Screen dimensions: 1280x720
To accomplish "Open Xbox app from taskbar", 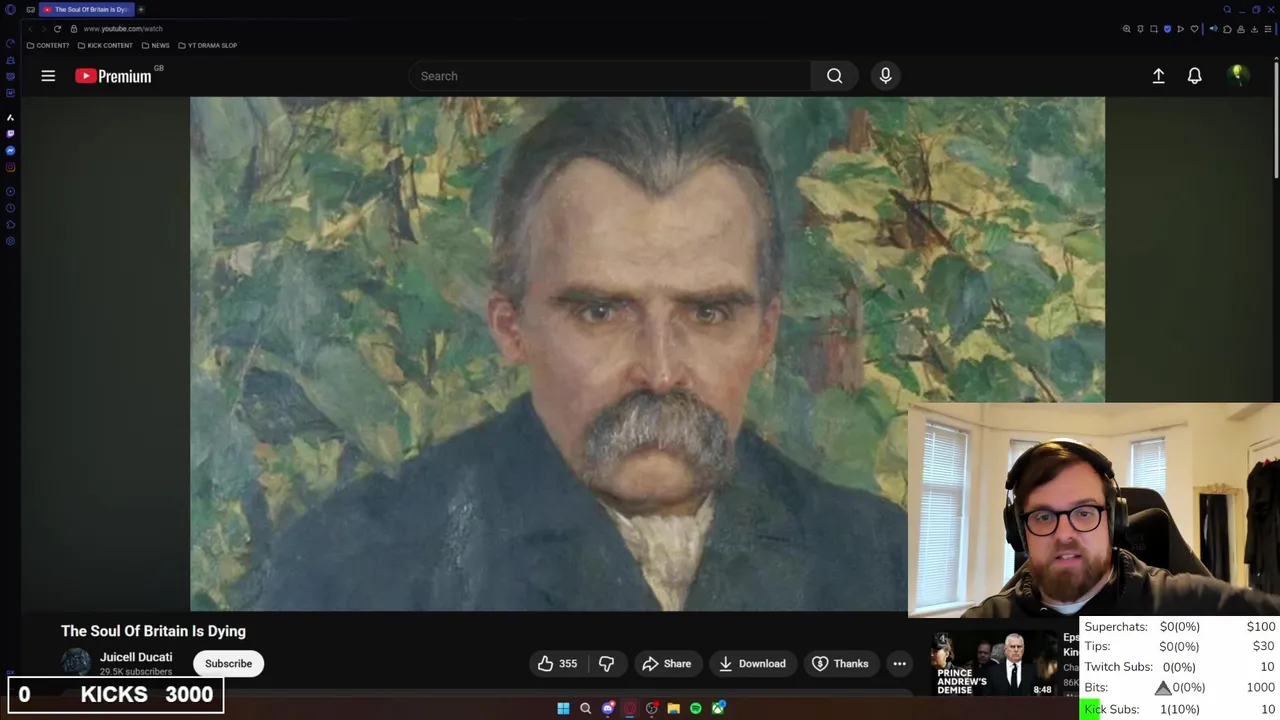I will click(718, 708).
